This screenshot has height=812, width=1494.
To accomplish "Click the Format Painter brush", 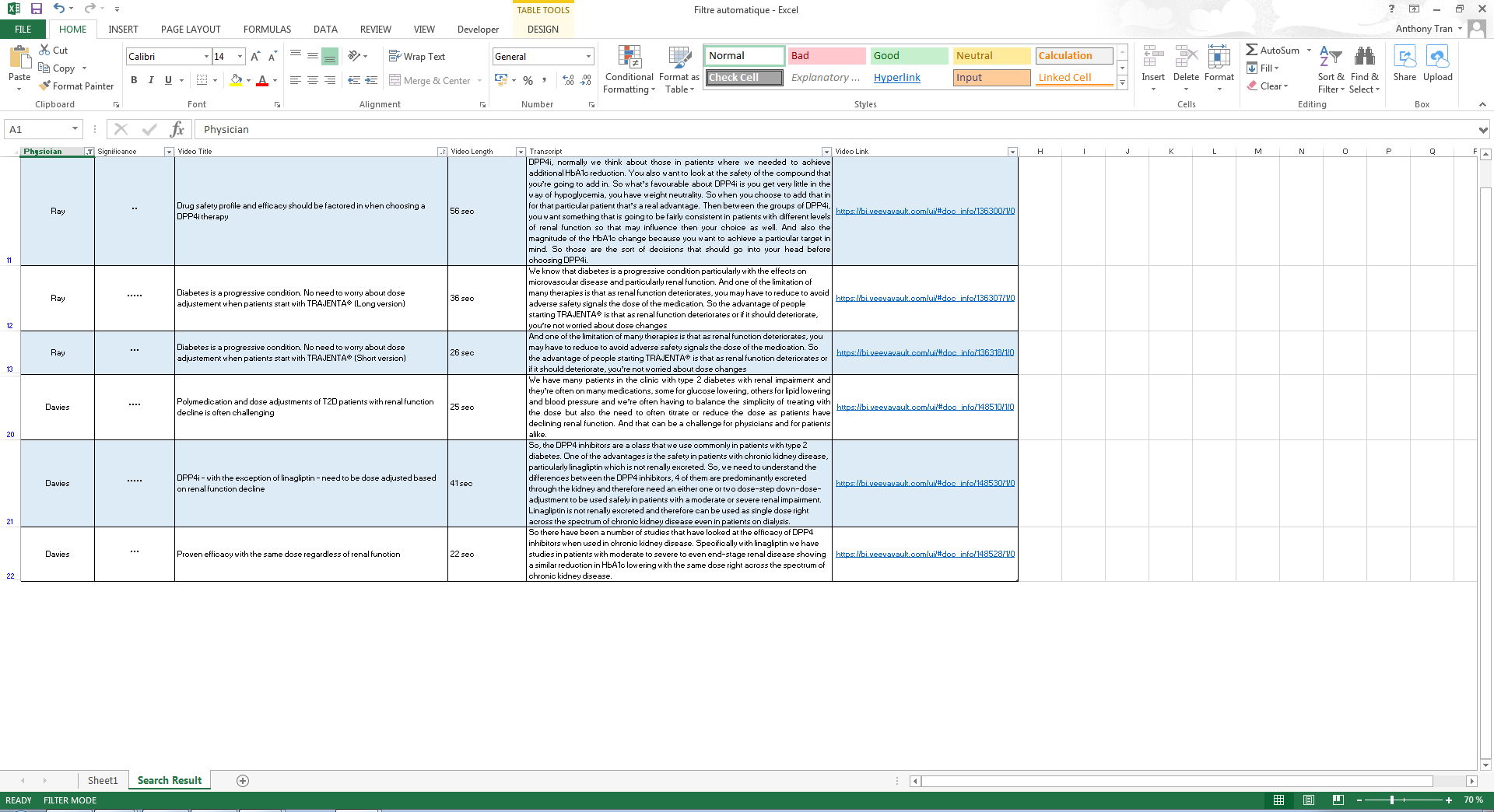I will [45, 86].
